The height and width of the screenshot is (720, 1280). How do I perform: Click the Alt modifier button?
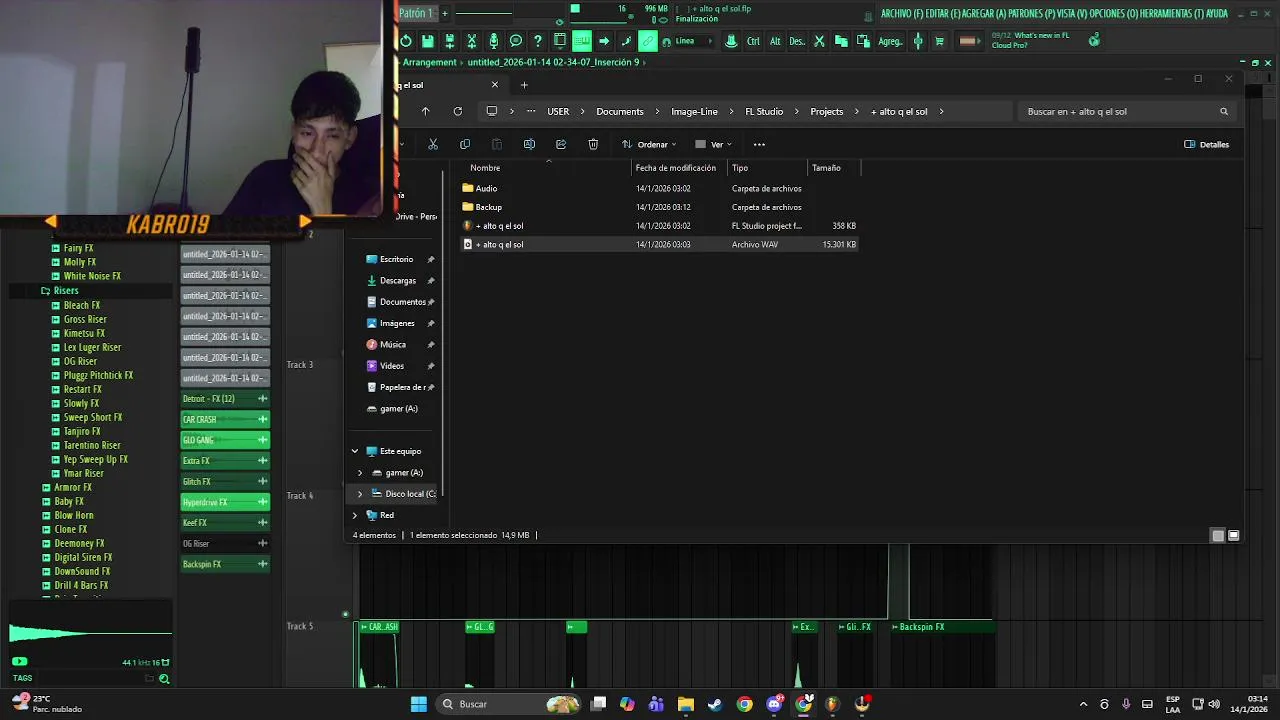[x=775, y=41]
